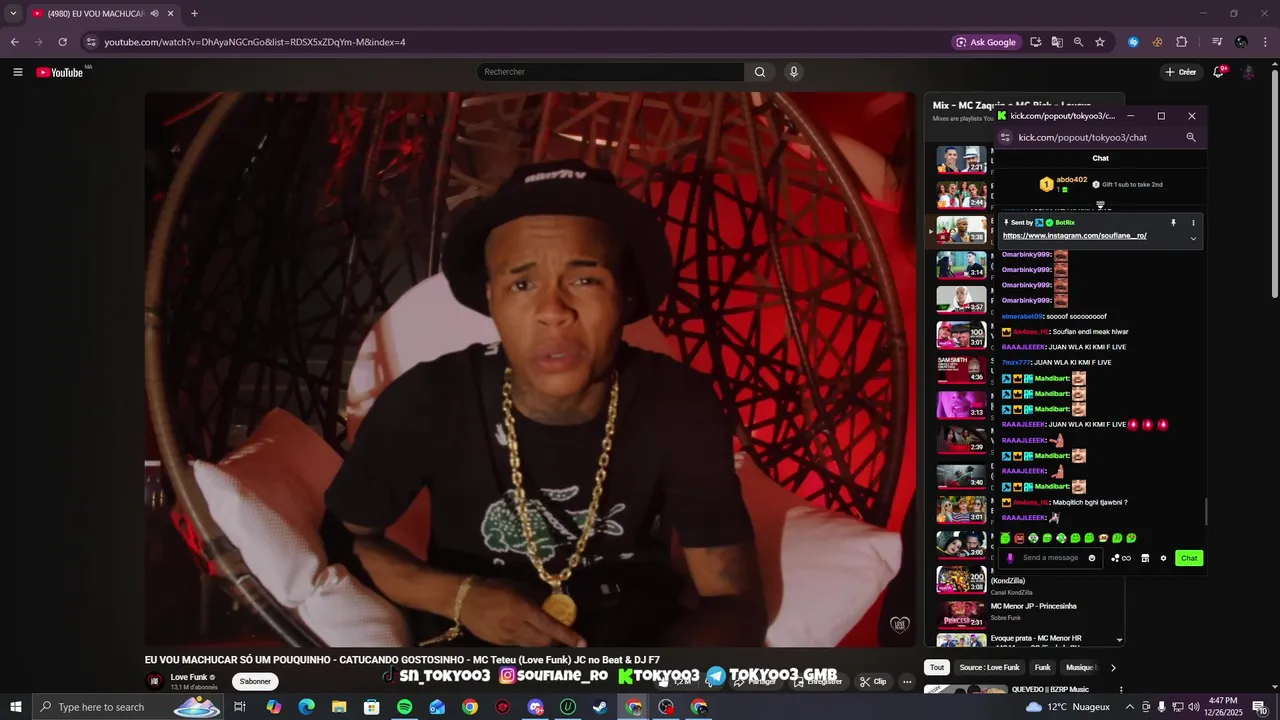This screenshot has height=720, width=1280.
Task: Open Spotify from the taskbar
Action: [404, 707]
